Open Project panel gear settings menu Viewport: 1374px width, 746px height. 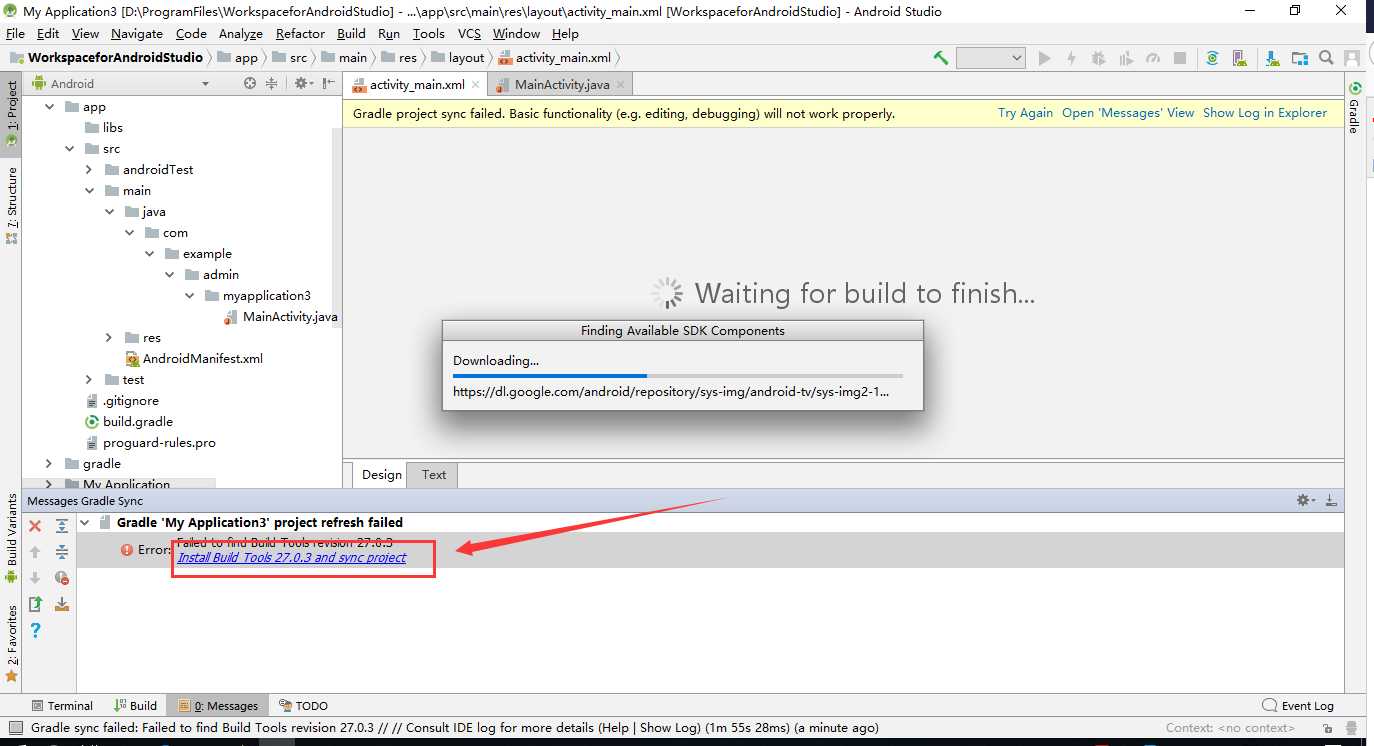[301, 84]
